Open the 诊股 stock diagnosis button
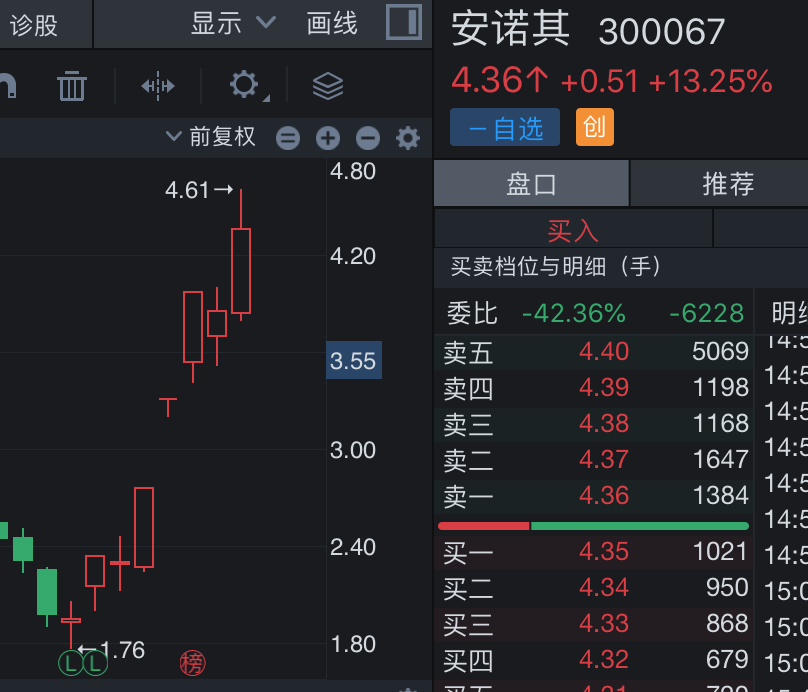The image size is (808, 692). coord(36,24)
